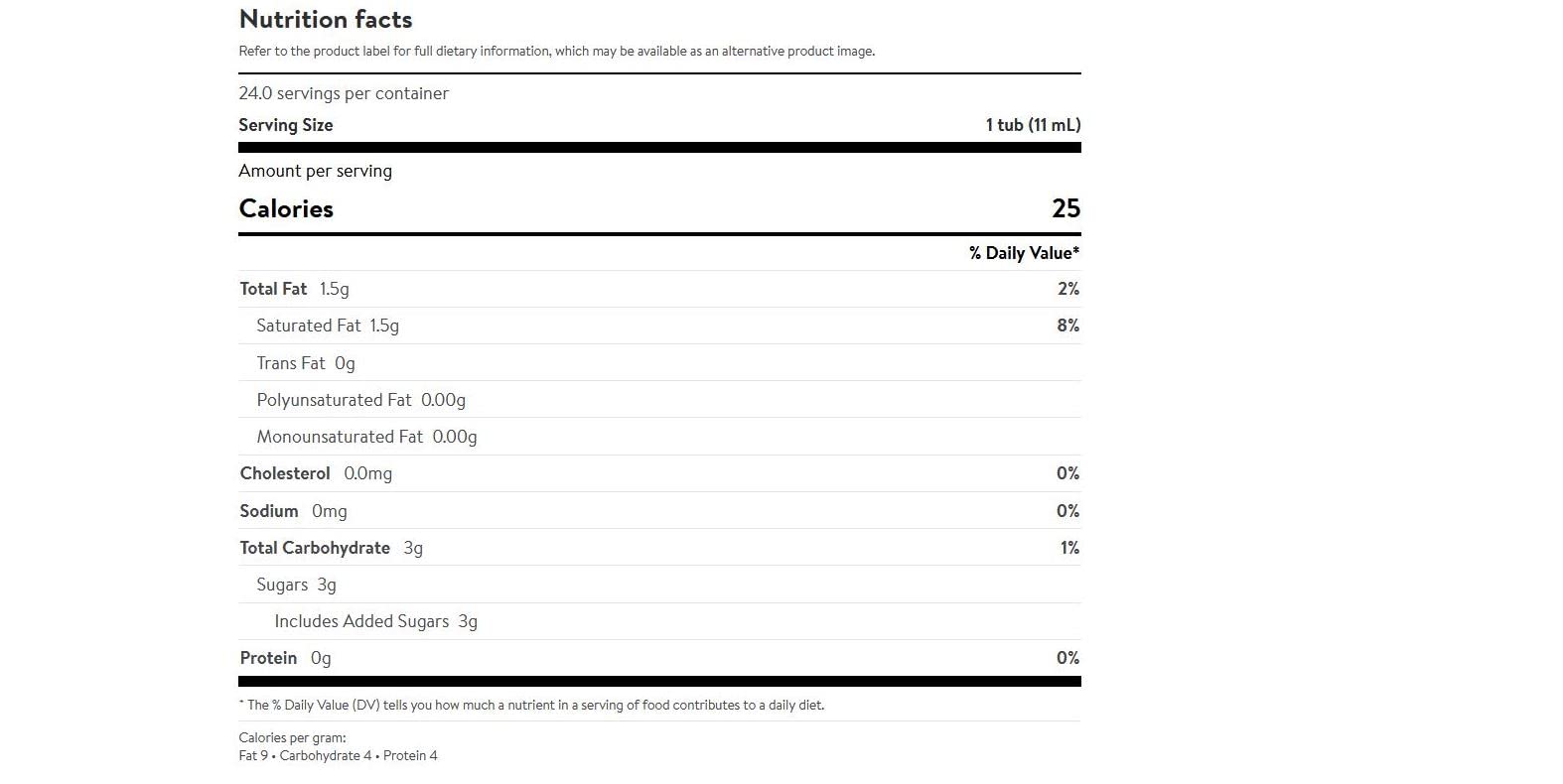Click Includes Added Sugars 3g row
Viewport: 1563px width, 784px height.
click(x=659, y=621)
